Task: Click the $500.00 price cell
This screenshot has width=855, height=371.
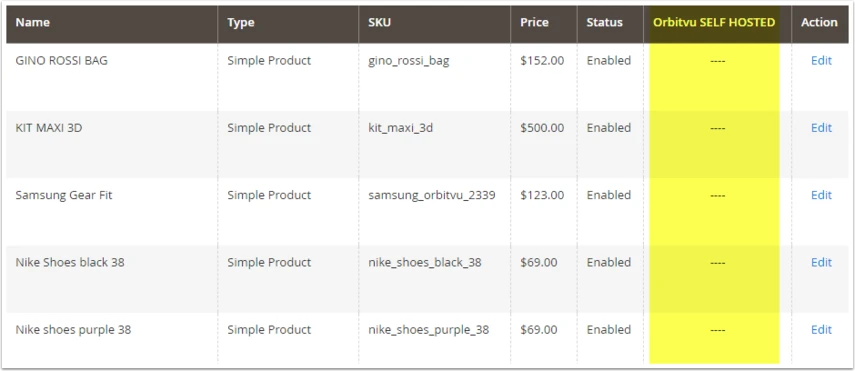Action: click(x=542, y=128)
